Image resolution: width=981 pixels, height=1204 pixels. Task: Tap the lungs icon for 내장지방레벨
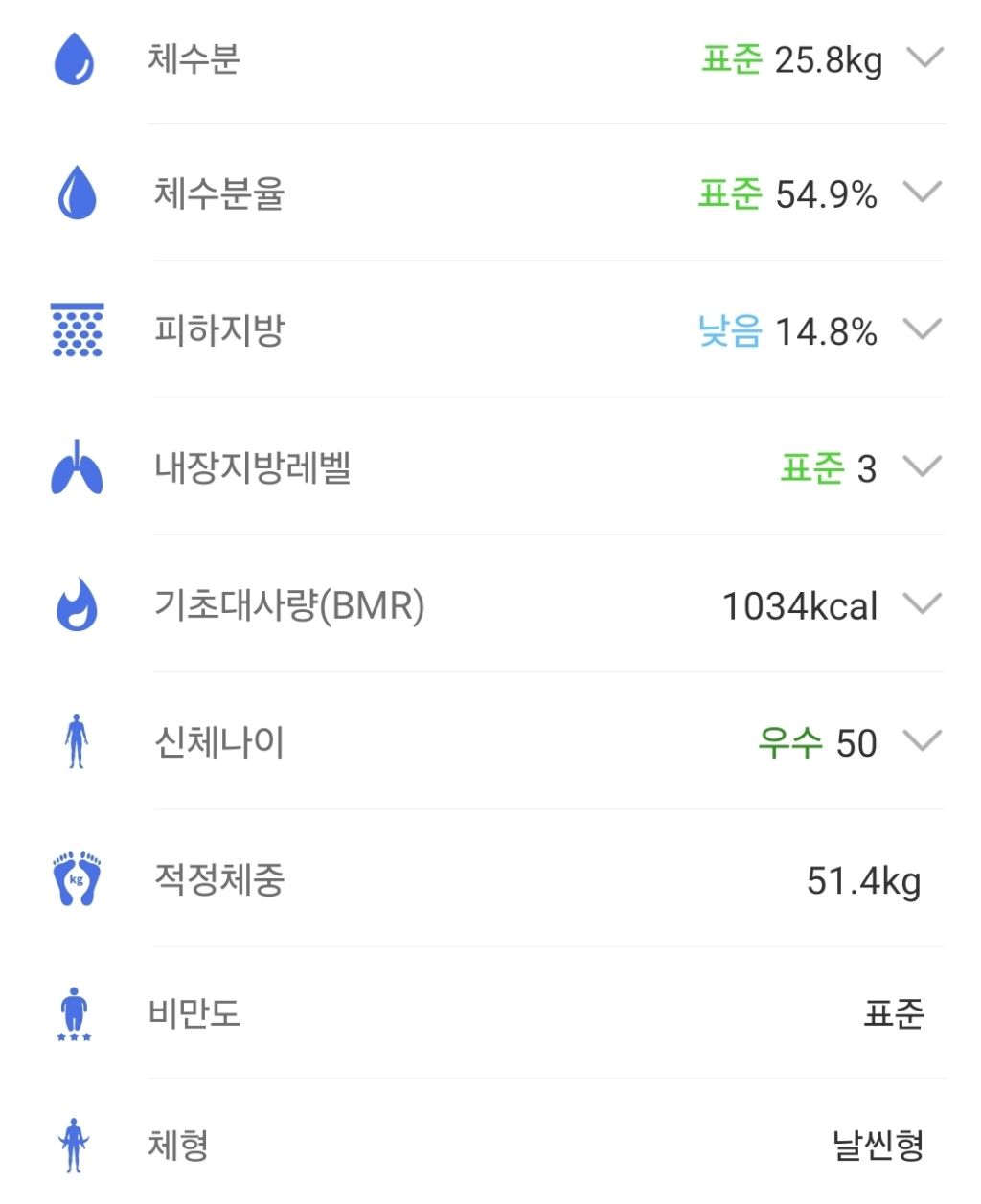[x=77, y=468]
